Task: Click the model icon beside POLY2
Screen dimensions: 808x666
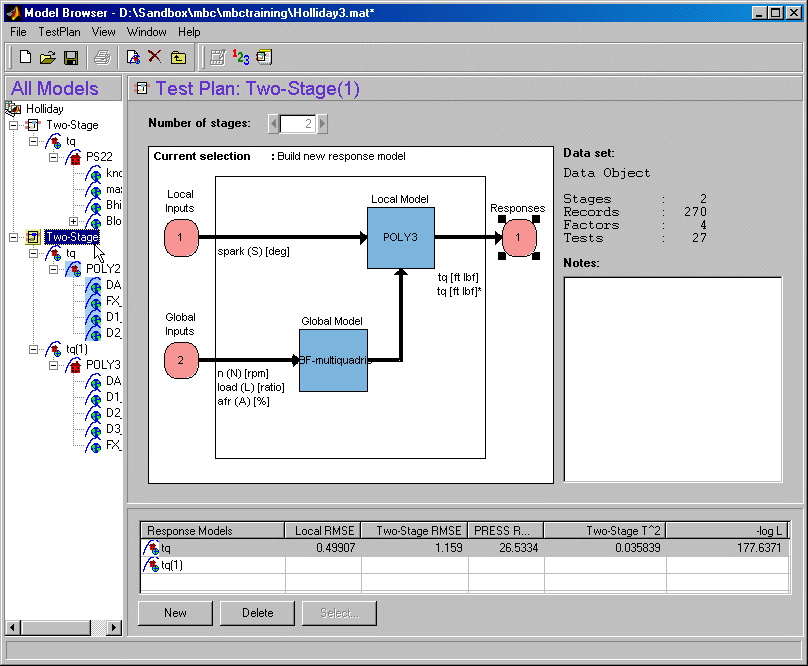Action: tap(74, 269)
